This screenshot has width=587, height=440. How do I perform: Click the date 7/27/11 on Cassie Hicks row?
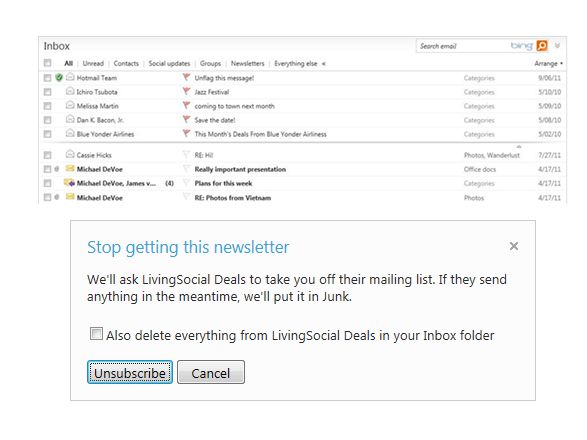click(549, 155)
